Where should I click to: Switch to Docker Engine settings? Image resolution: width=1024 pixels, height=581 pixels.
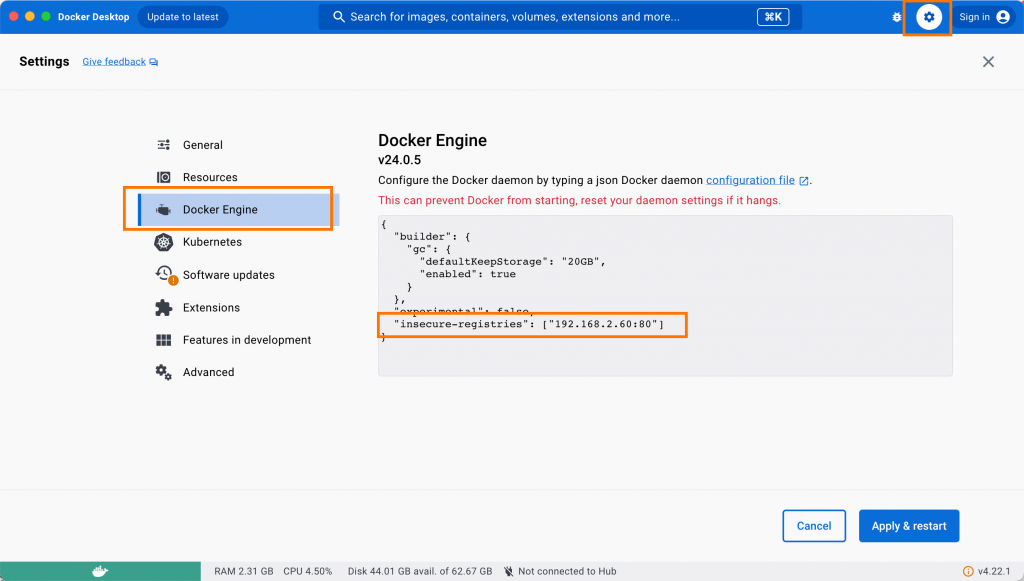pos(220,210)
